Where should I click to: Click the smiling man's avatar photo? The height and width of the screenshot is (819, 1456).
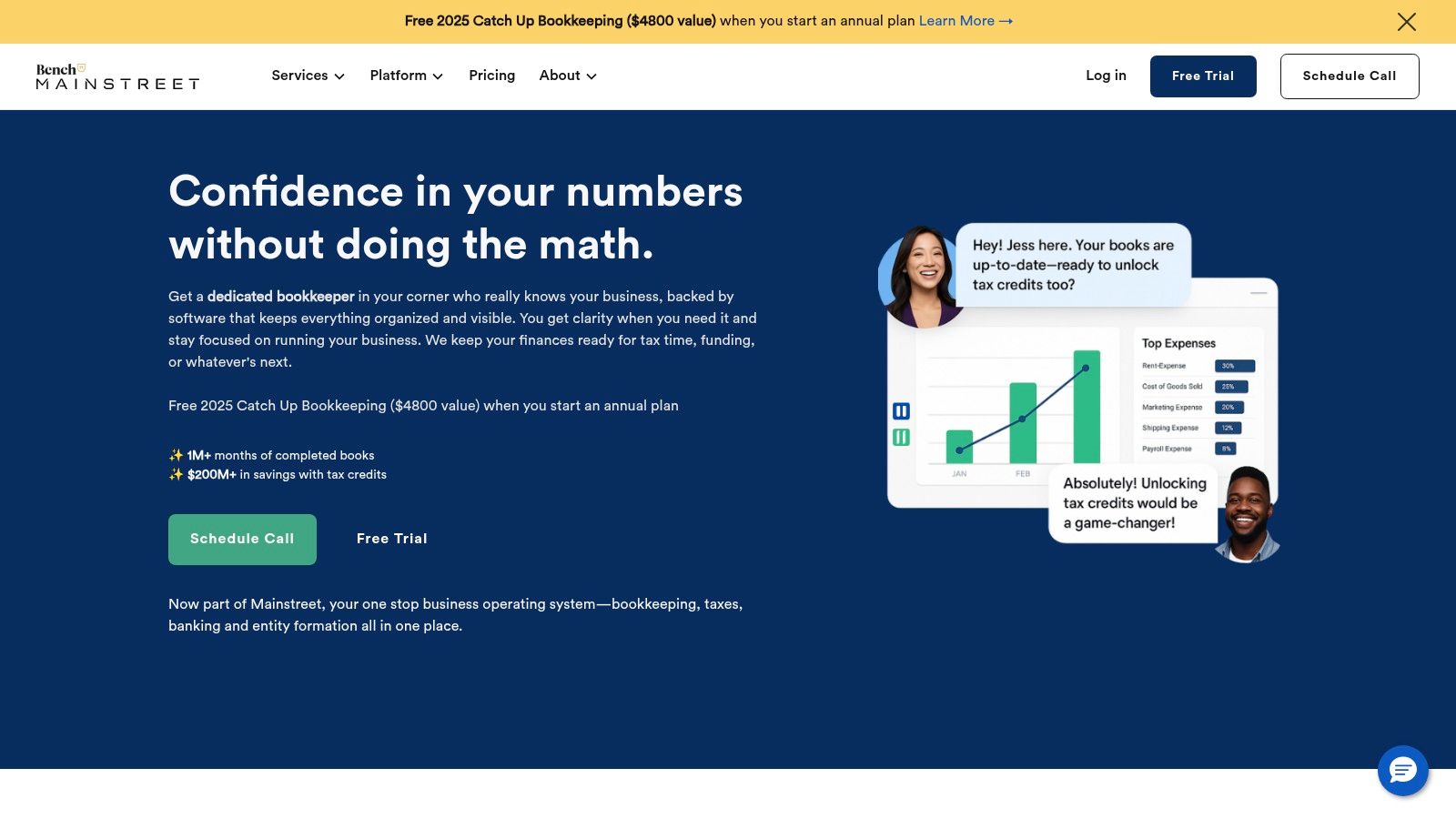[1247, 513]
